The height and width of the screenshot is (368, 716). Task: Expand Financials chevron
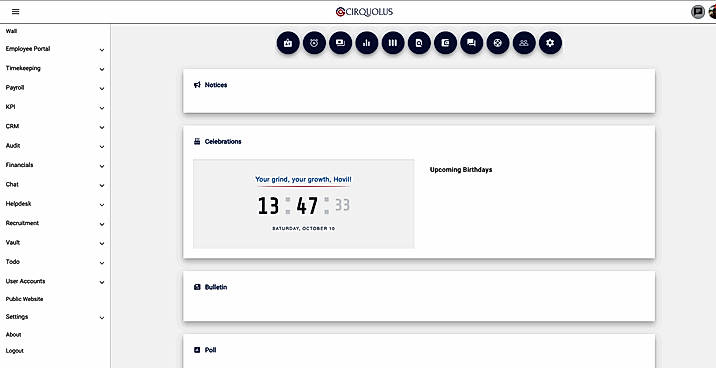coord(102,166)
